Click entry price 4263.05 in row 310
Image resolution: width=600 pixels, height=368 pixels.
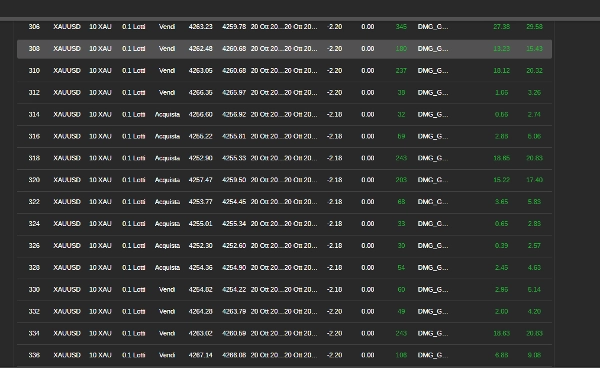[x=201, y=71]
